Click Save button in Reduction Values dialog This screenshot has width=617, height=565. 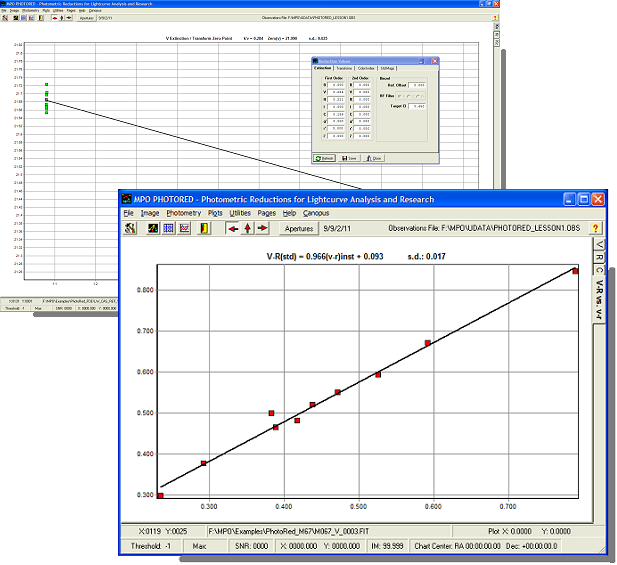click(349, 158)
